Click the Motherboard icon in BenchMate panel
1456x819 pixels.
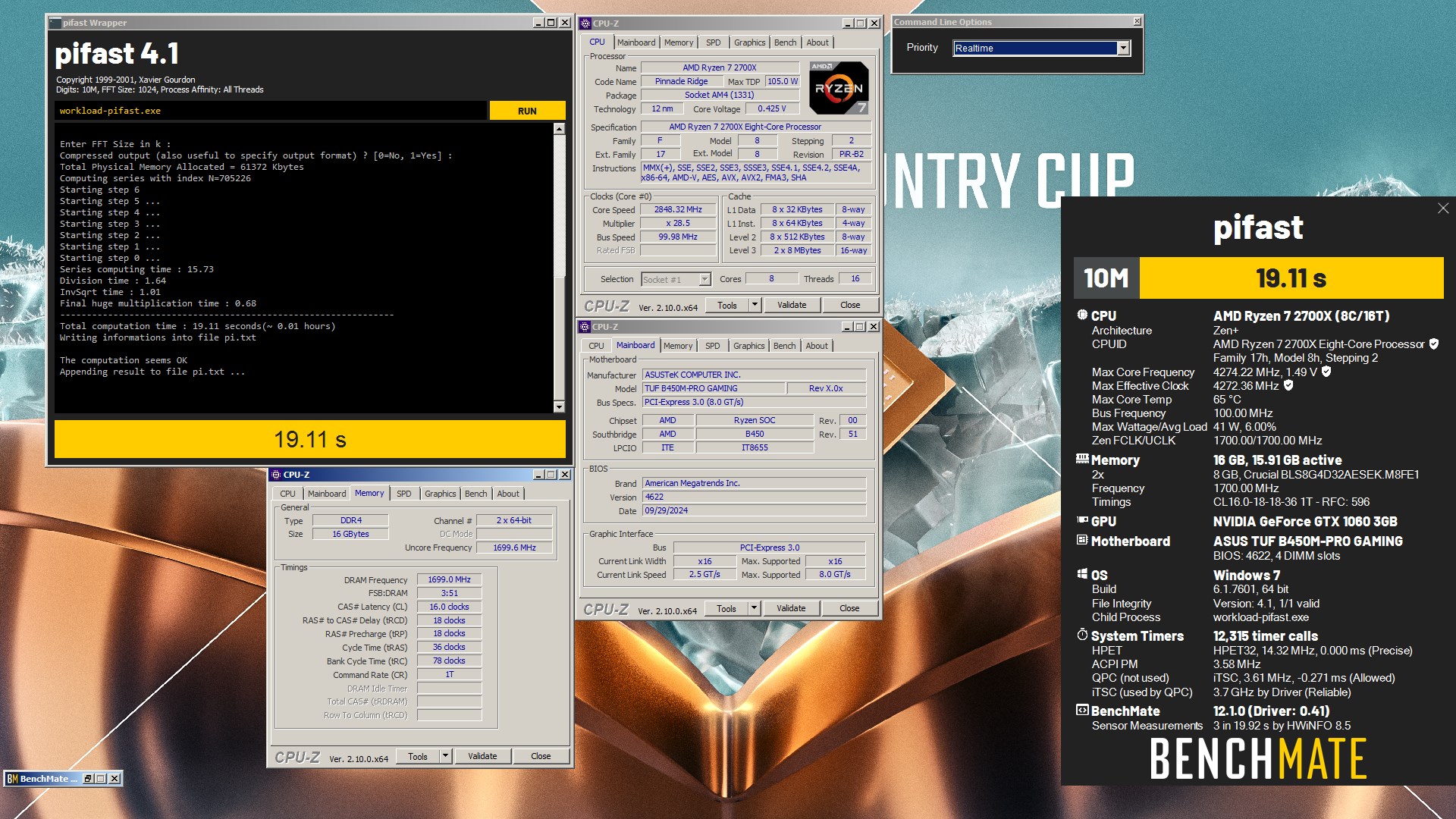1082,540
